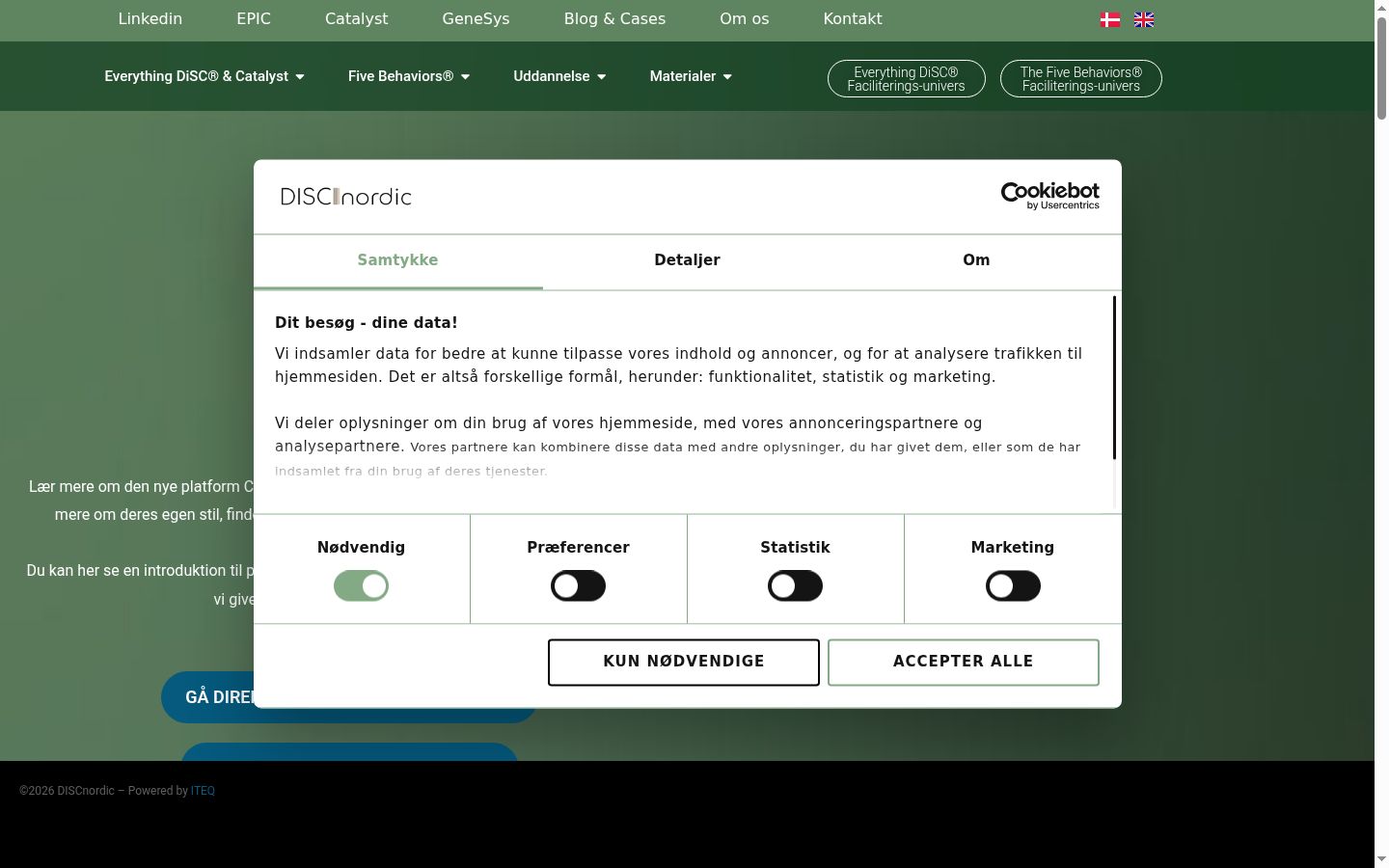Switch to the Detaljer tab
1389x868 pixels.
click(x=687, y=260)
